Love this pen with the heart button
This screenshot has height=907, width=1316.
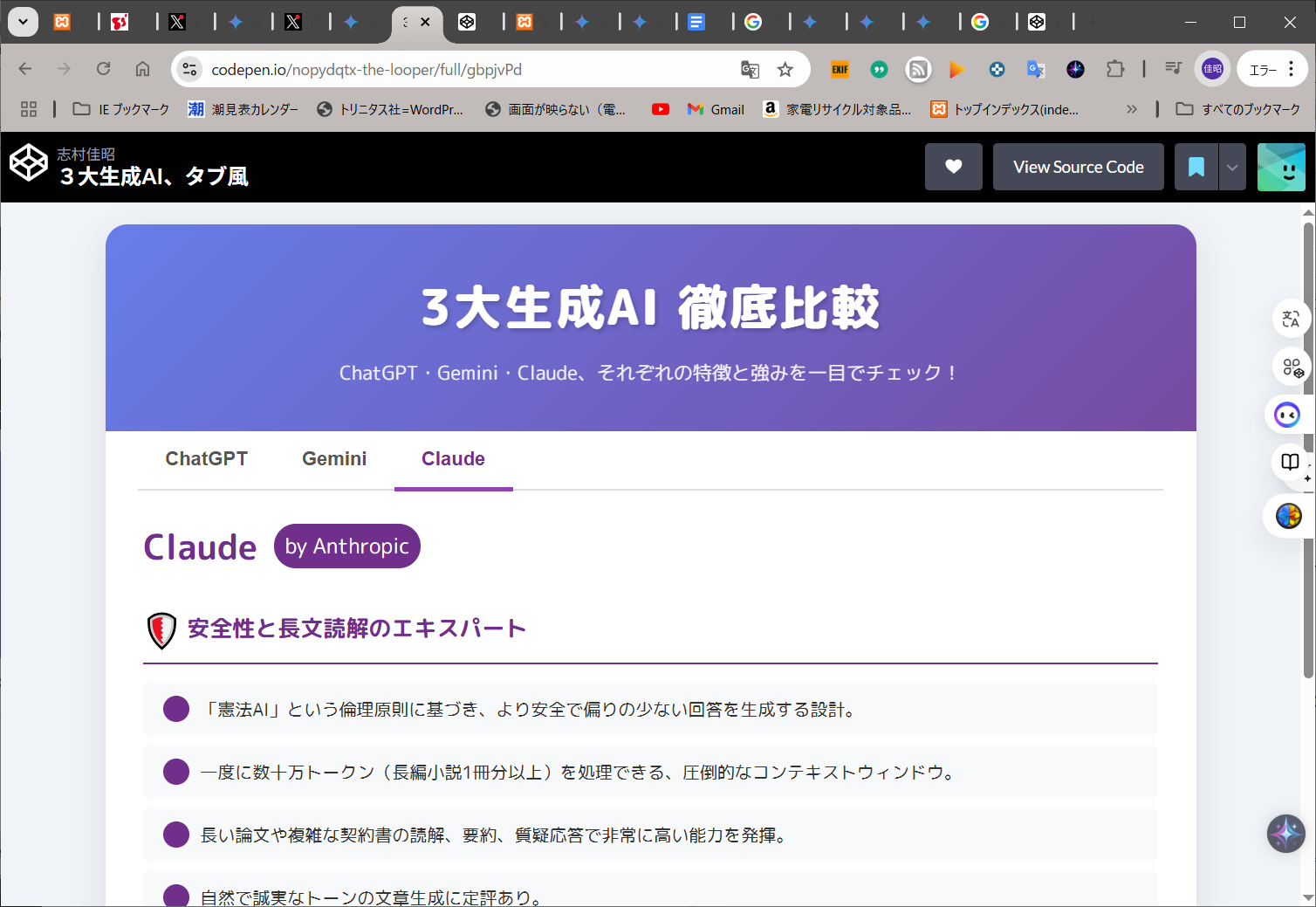click(954, 167)
